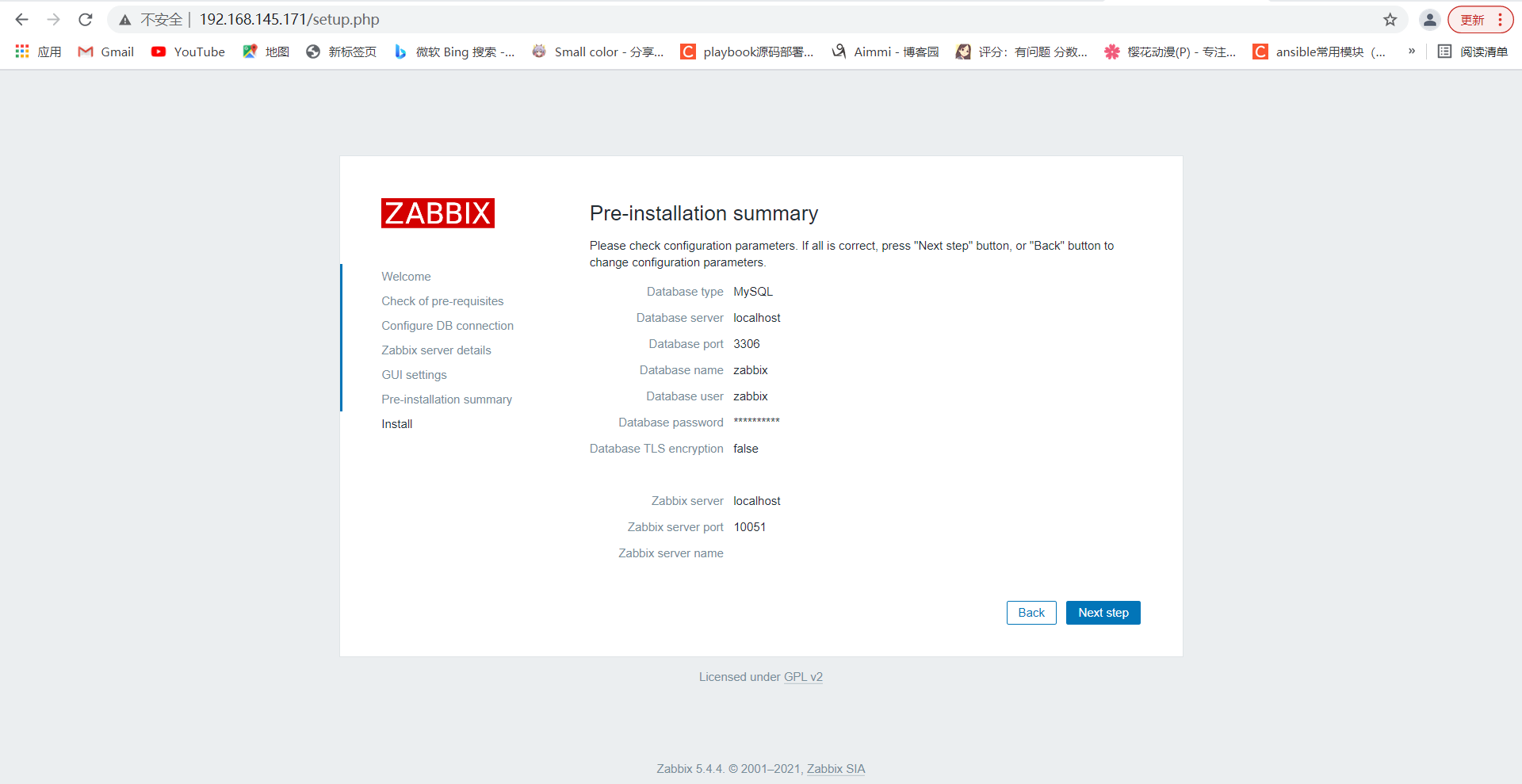Click the Back button
The image size is (1522, 784).
[1031, 613]
